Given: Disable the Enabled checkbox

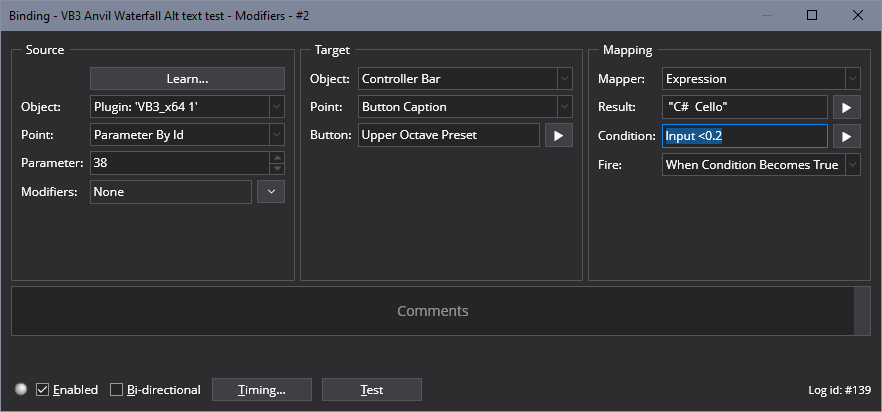Looking at the screenshot, I should pos(42,389).
